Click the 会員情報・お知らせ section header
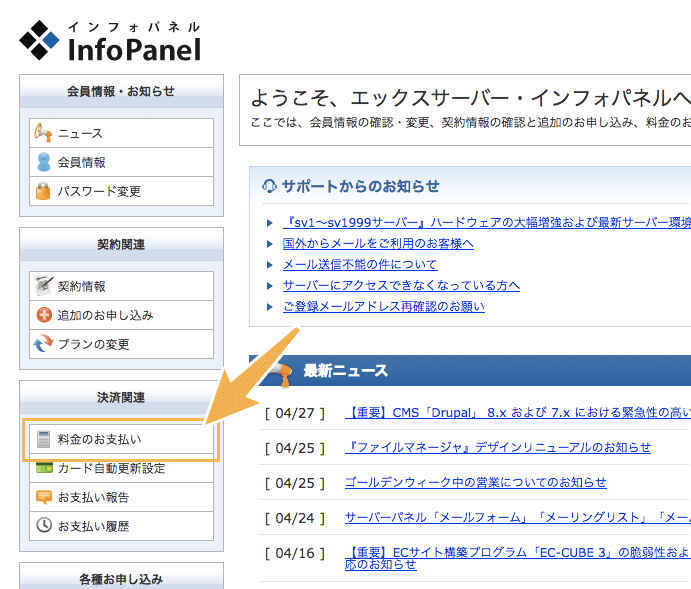 point(121,91)
